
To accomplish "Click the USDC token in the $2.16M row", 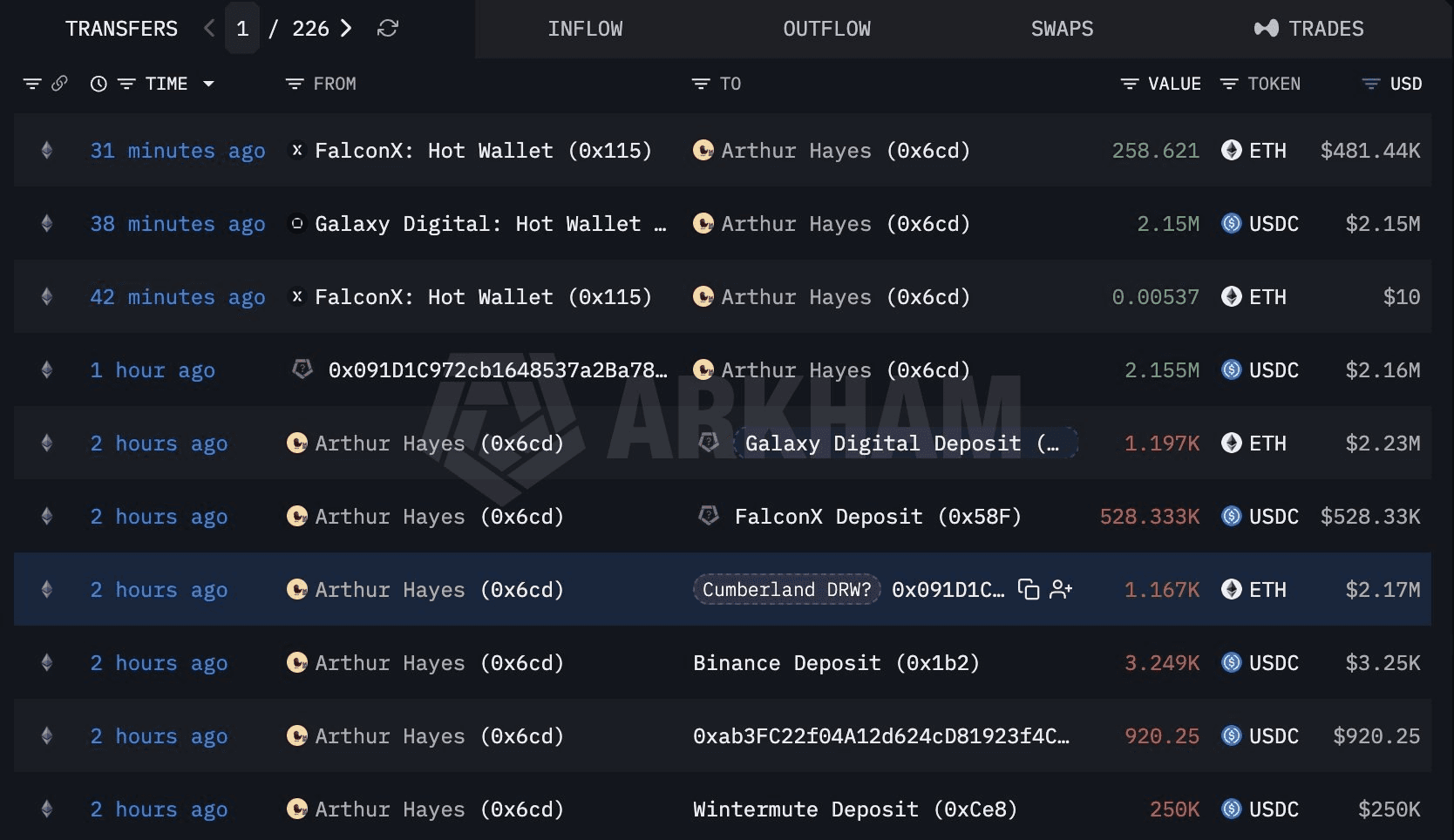I will (x=1260, y=370).
